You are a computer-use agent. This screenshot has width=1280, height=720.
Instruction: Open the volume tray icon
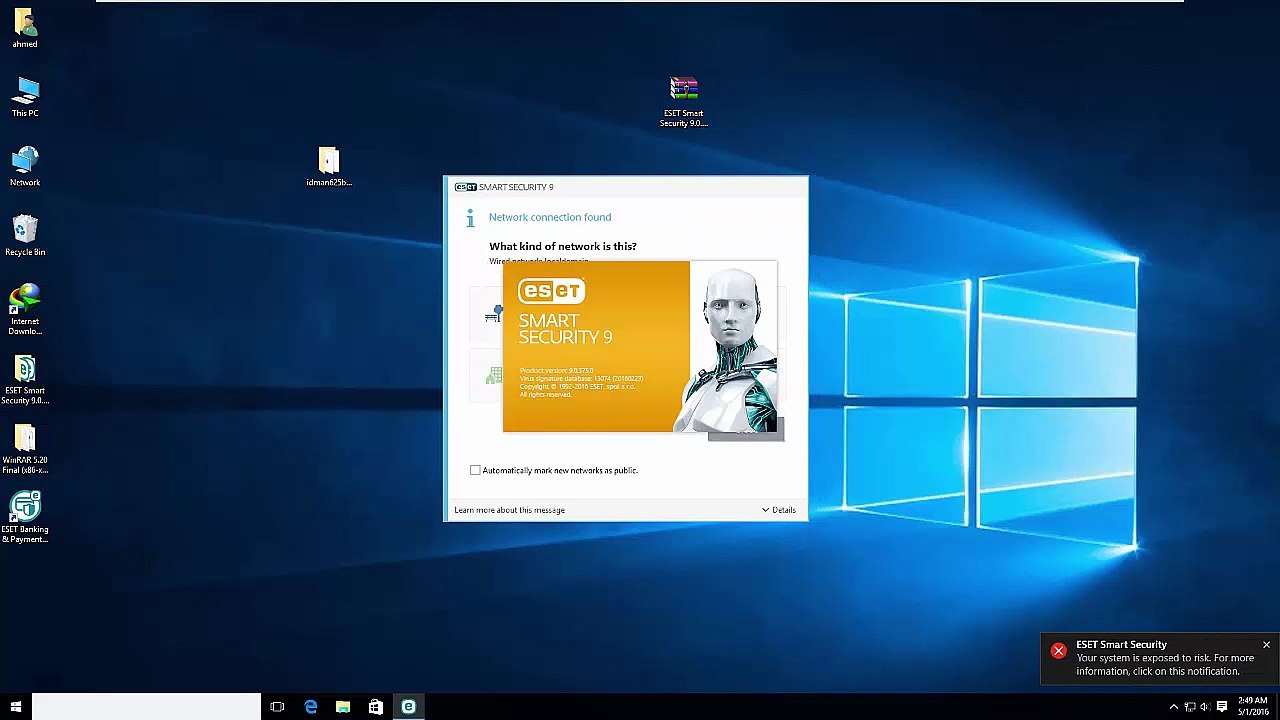[x=1205, y=707]
